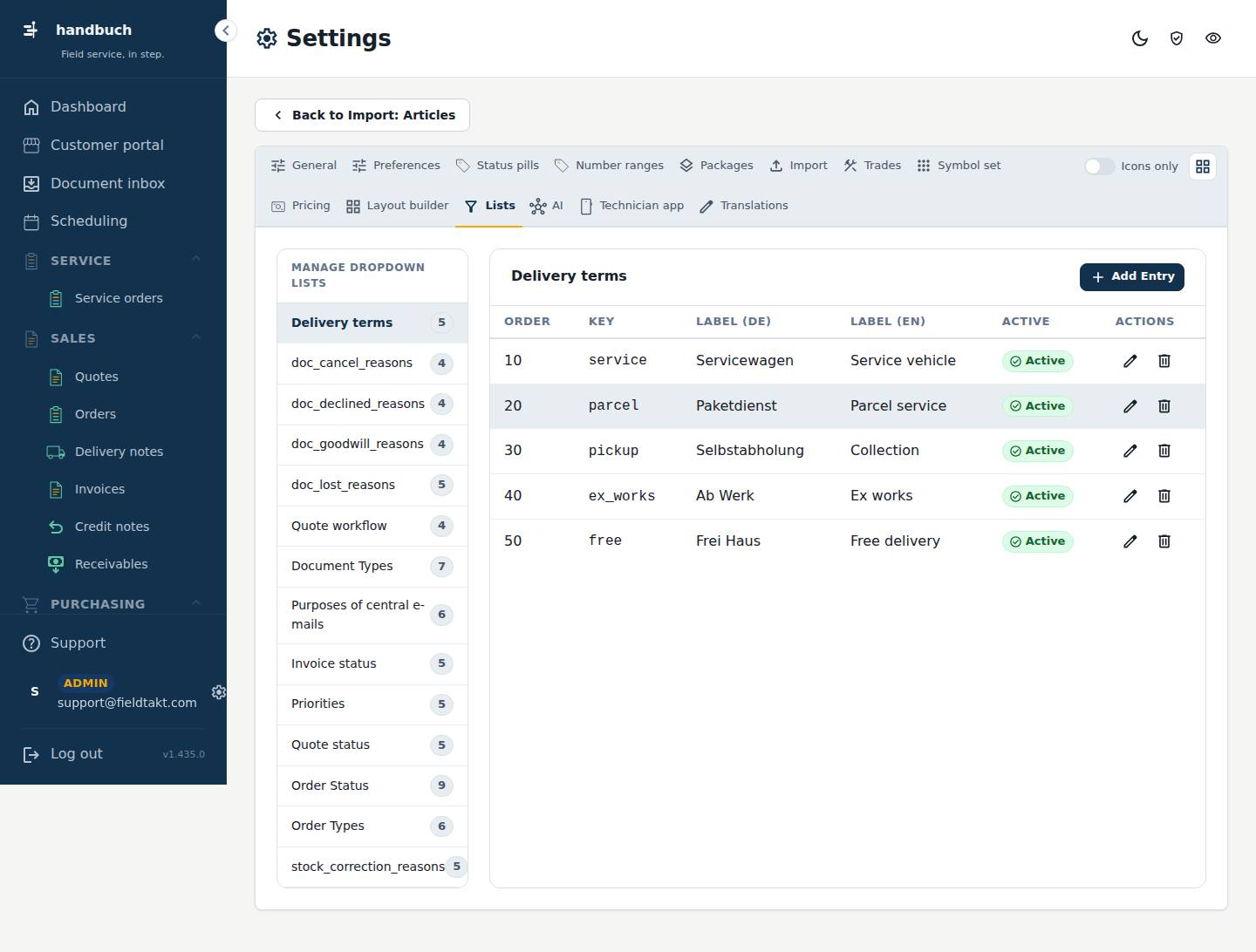
Task: Edit the pickup row entry
Action: tap(1130, 451)
